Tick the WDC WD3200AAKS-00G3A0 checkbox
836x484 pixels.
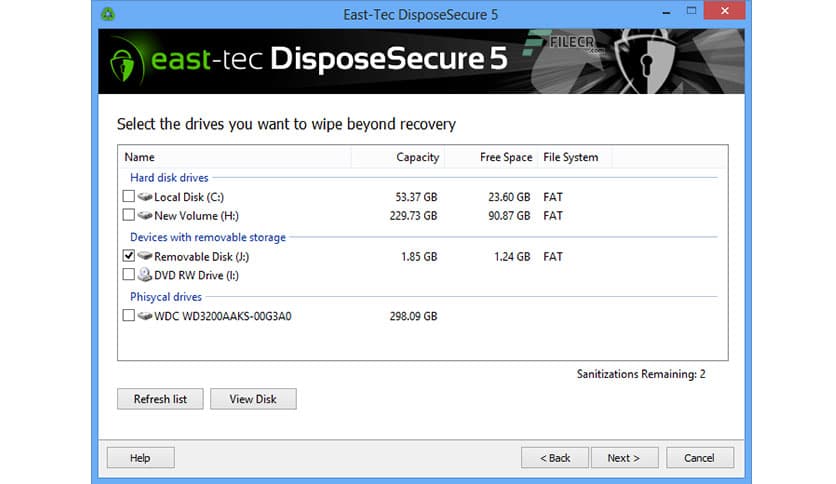[128, 316]
